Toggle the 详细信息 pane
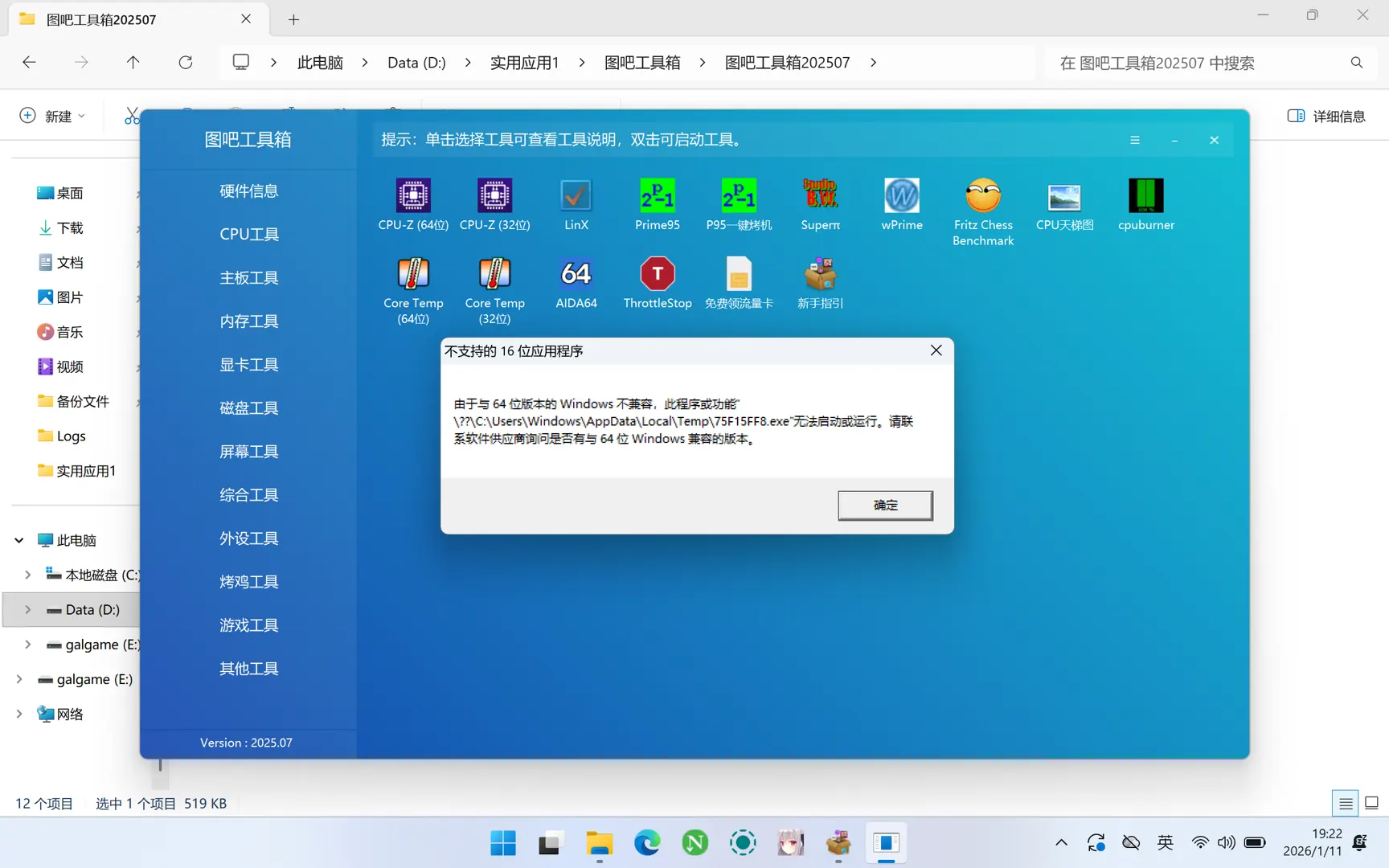The height and width of the screenshot is (868, 1389). [1326, 117]
